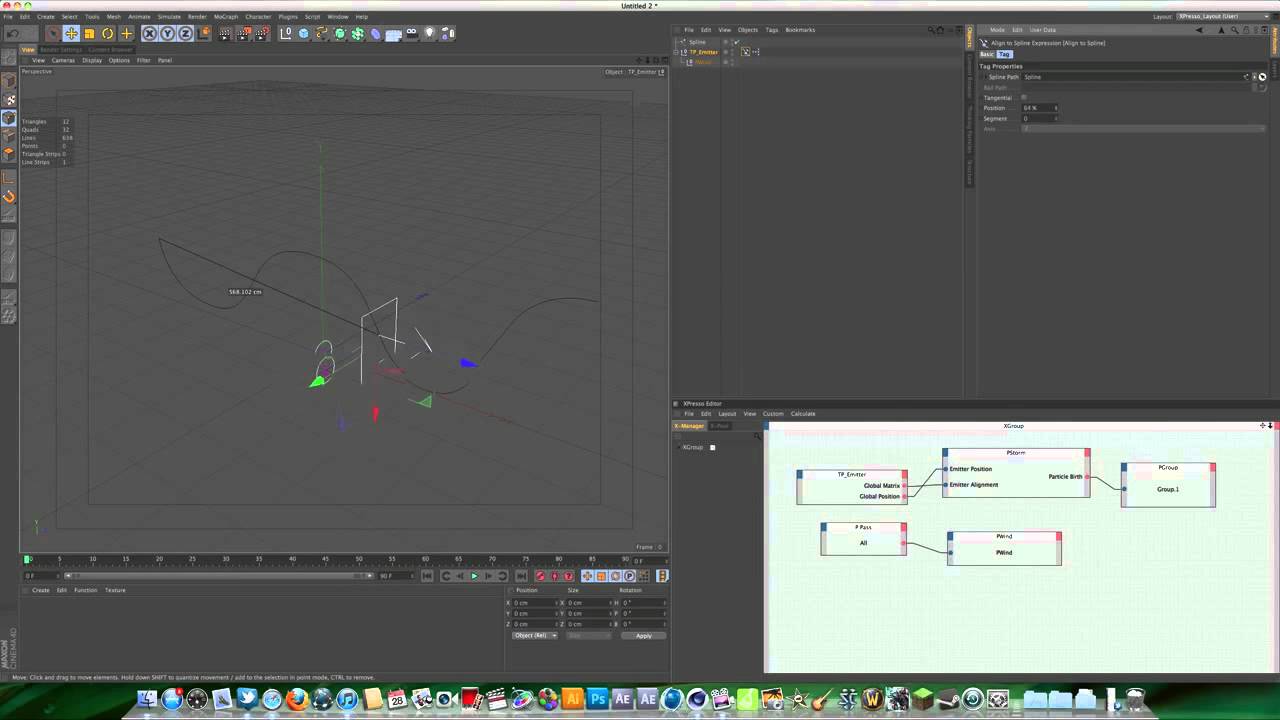This screenshot has height=720, width=1280.
Task: Open the green generator objects icon
Action: click(340, 33)
